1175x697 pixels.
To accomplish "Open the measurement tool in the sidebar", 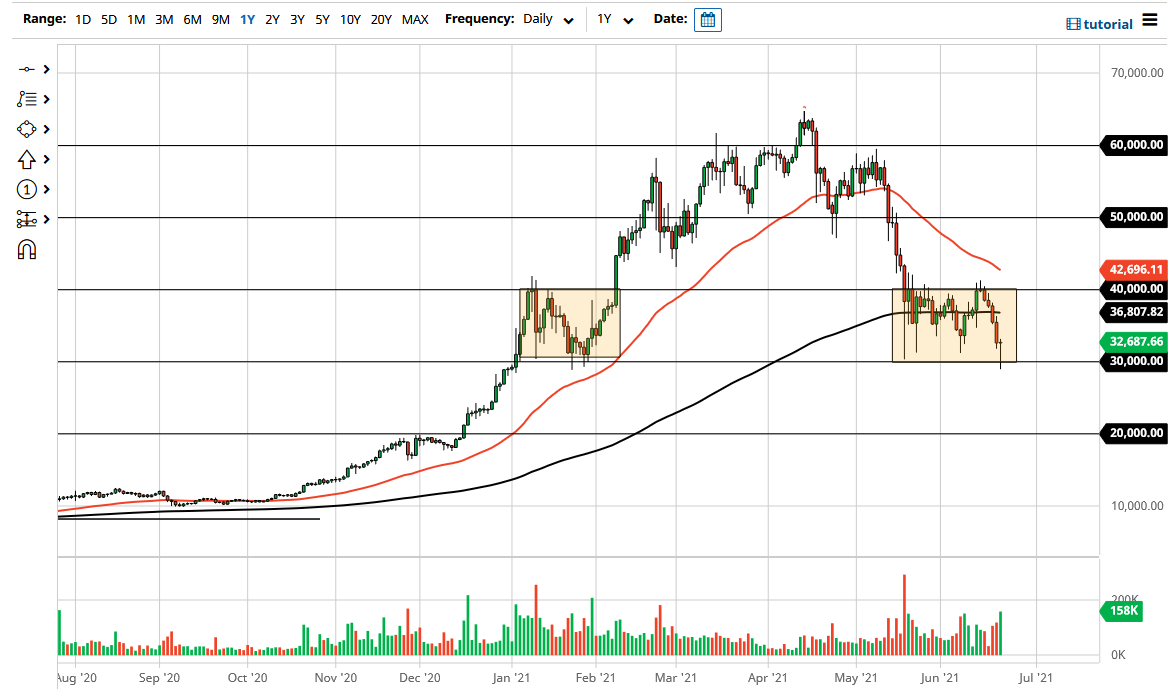I will 27,219.
